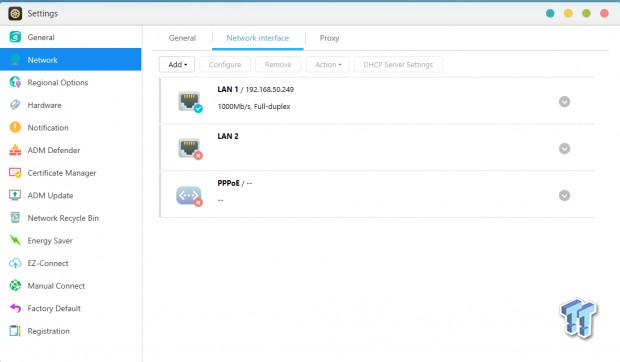Select the Regional Options globe icon
This screenshot has height=362, width=620.
[x=15, y=82]
